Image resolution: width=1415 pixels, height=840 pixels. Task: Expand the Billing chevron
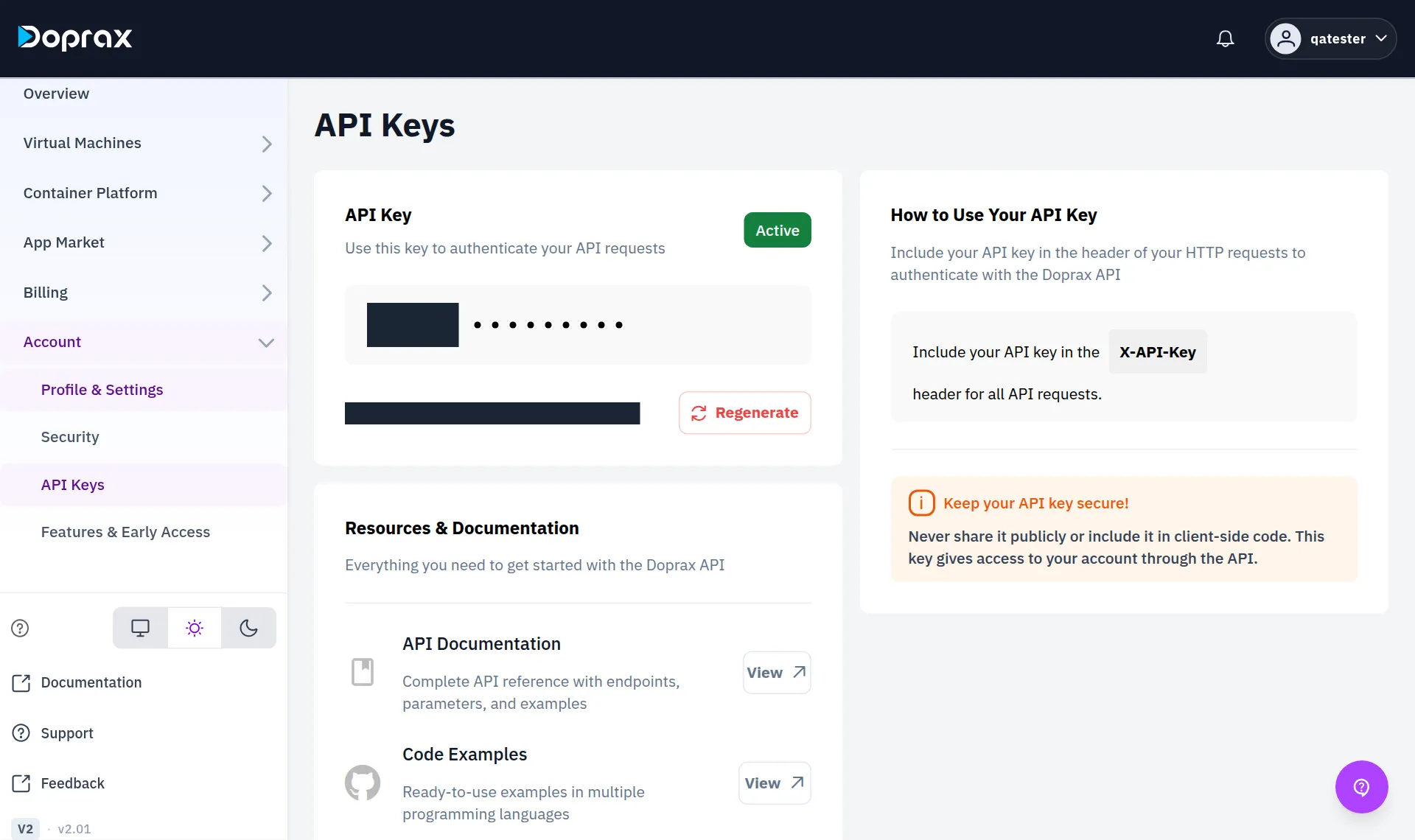tap(267, 293)
